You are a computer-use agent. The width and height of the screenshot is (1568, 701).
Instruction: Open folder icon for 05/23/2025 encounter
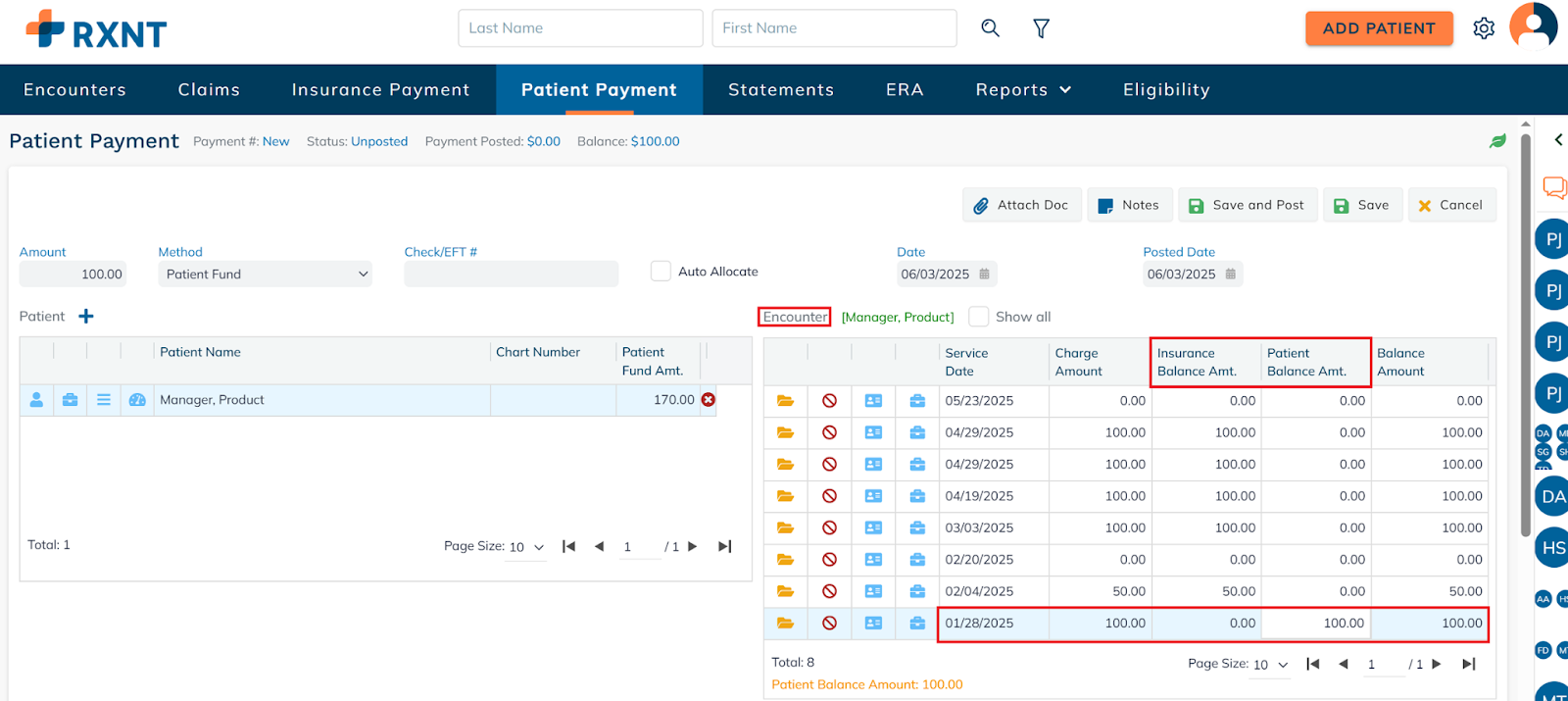[785, 401]
